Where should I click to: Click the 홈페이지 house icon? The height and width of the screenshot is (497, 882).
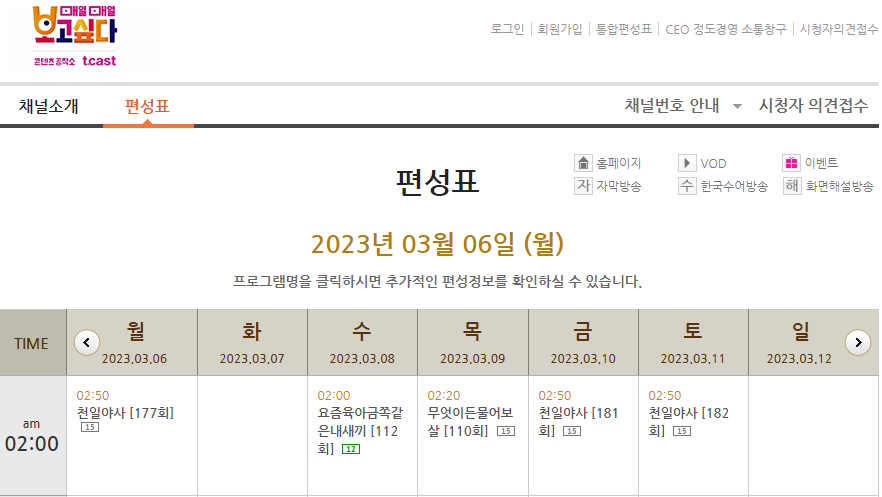[x=583, y=163]
